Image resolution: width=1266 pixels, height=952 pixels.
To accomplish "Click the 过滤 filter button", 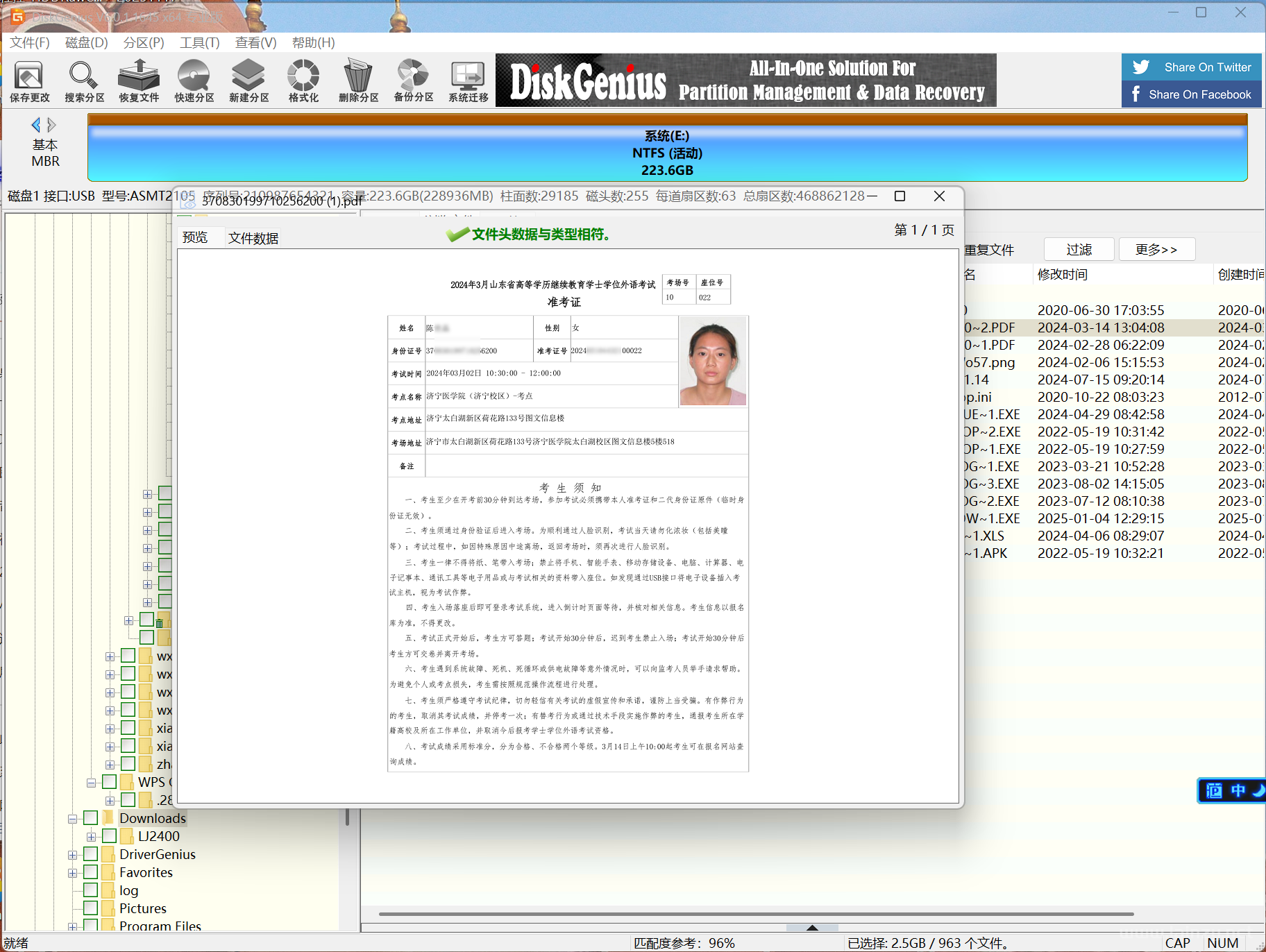I will tap(1079, 249).
